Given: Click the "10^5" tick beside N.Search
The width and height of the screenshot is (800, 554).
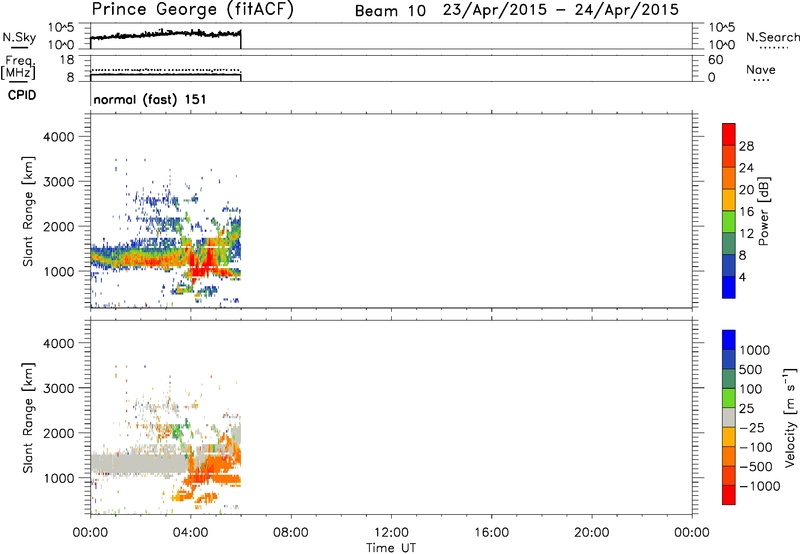Looking at the screenshot, I should 721,28.
